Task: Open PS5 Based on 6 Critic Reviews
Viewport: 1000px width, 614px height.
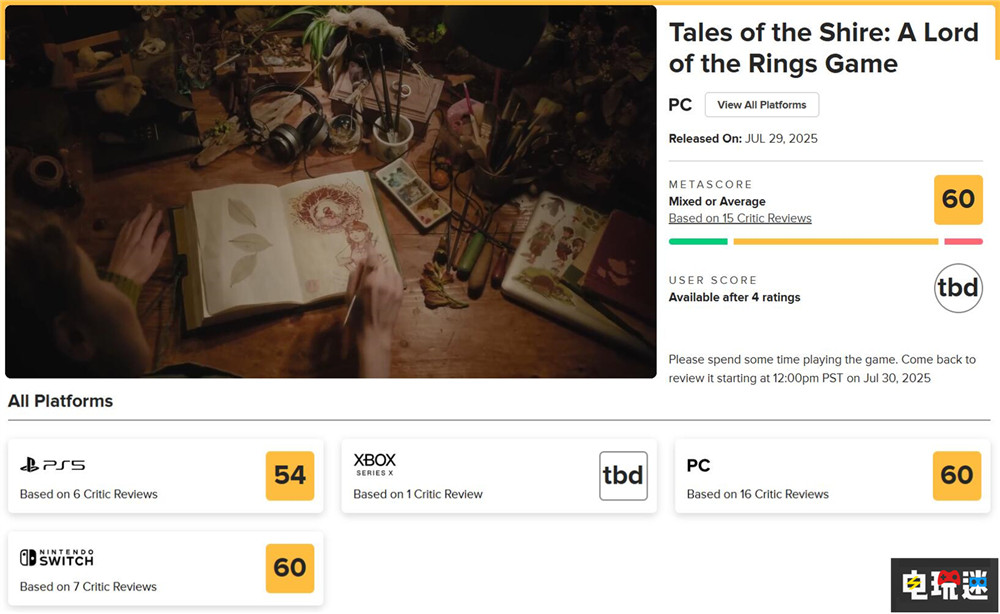Action: 89,494
